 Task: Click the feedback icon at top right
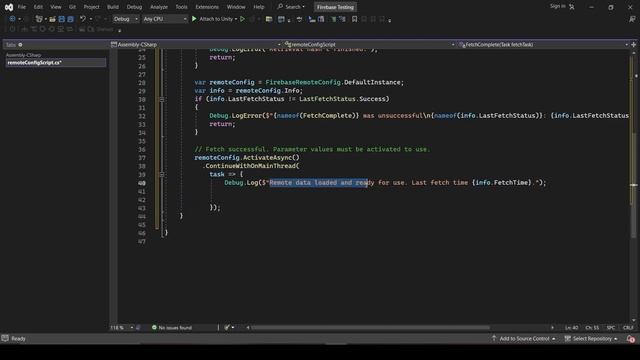[x=632, y=19]
